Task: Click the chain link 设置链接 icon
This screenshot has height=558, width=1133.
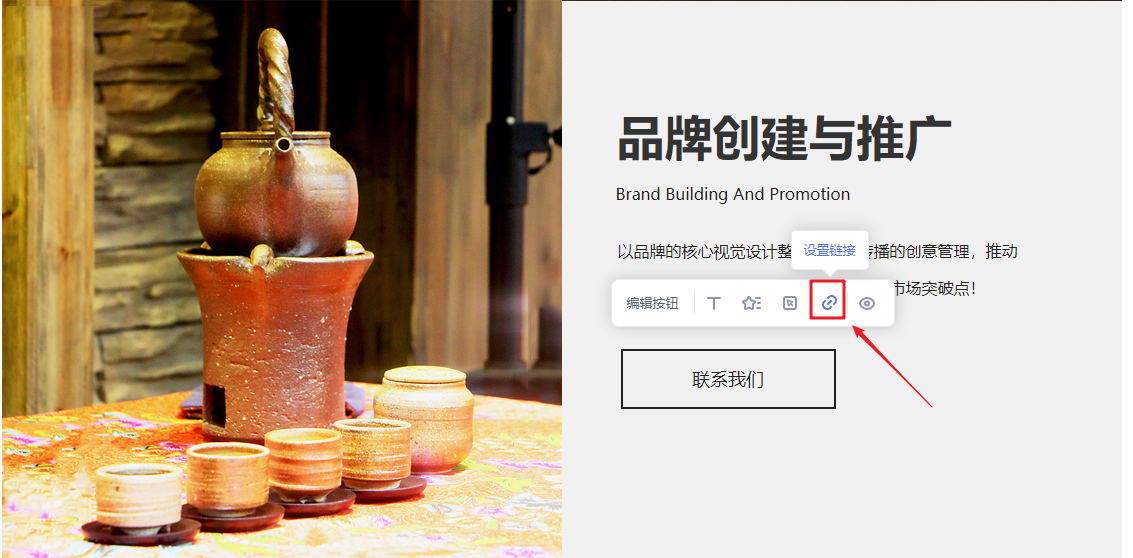Action: [x=829, y=303]
